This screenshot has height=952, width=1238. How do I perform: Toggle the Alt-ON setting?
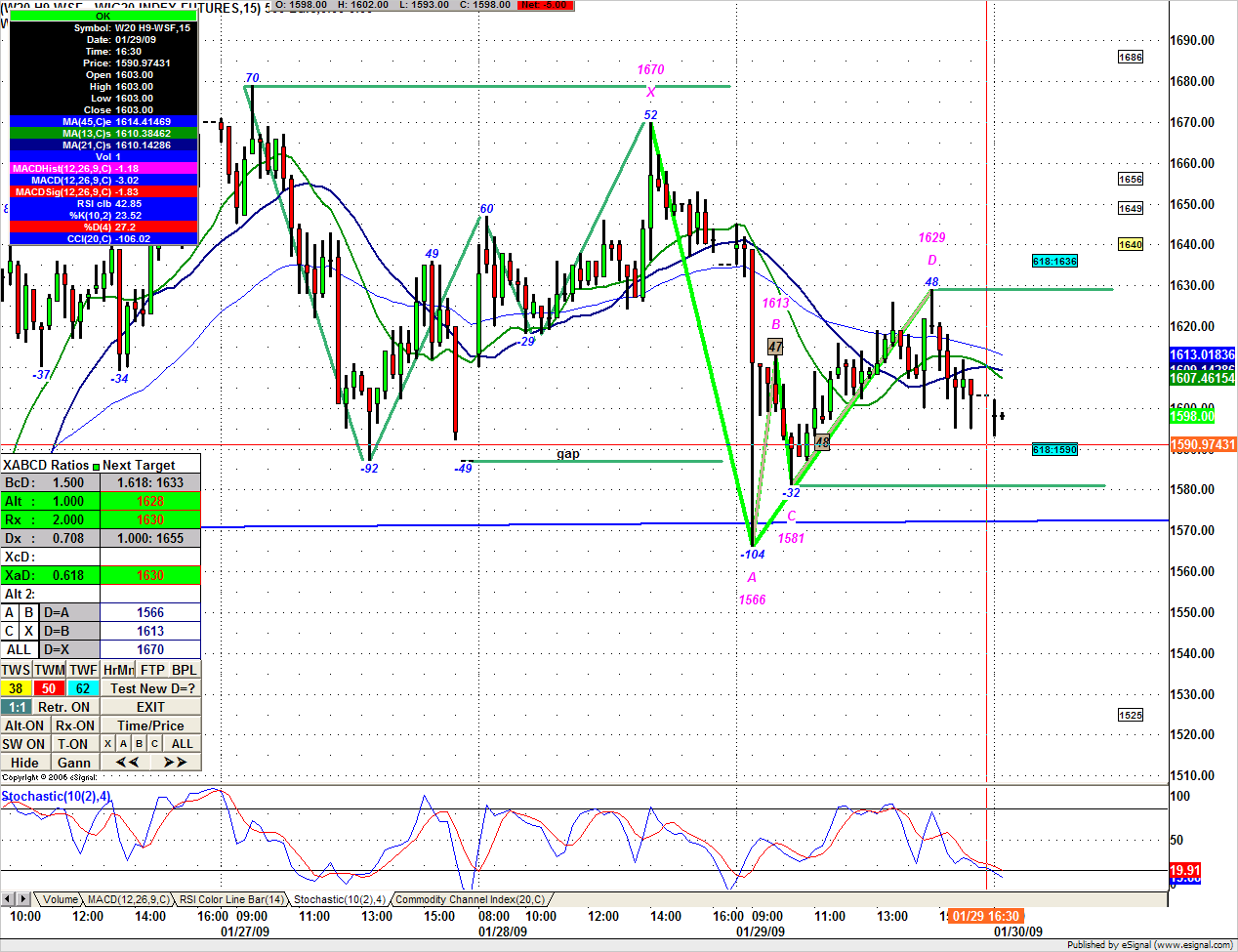[24, 725]
